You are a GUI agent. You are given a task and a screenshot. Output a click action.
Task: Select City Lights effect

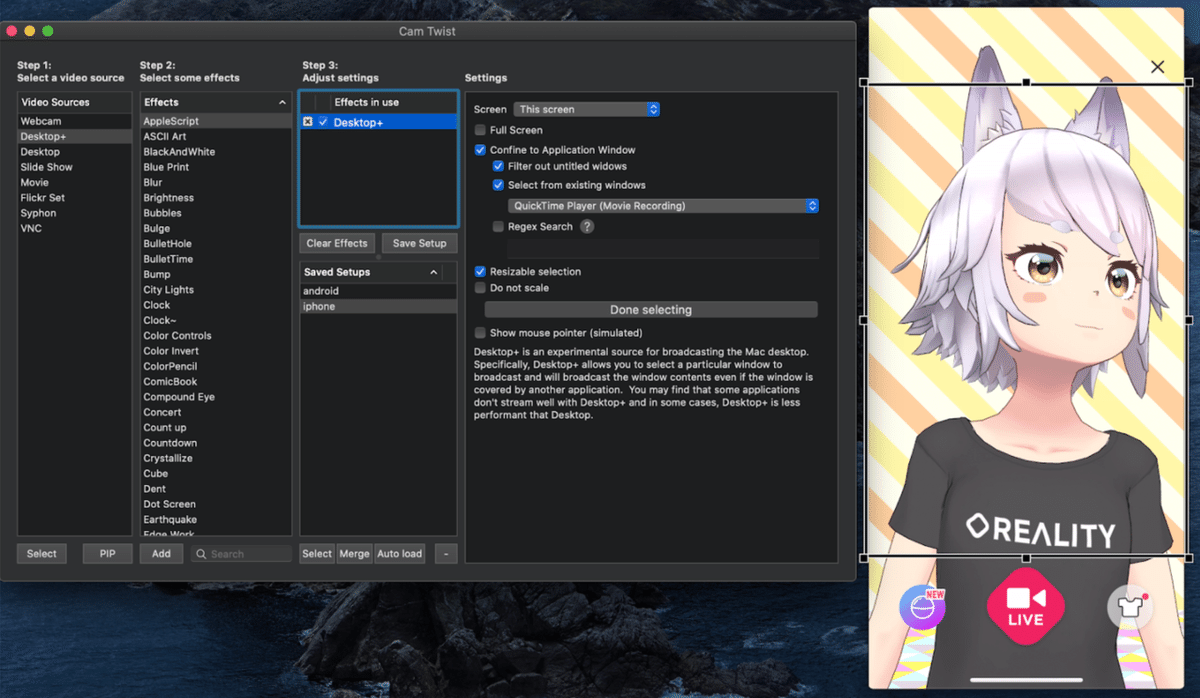point(215,290)
